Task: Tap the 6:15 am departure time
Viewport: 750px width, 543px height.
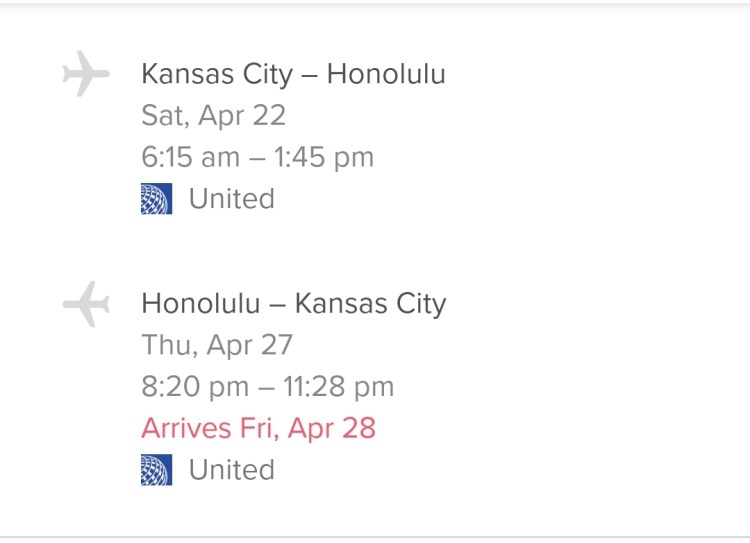Action: (190, 157)
